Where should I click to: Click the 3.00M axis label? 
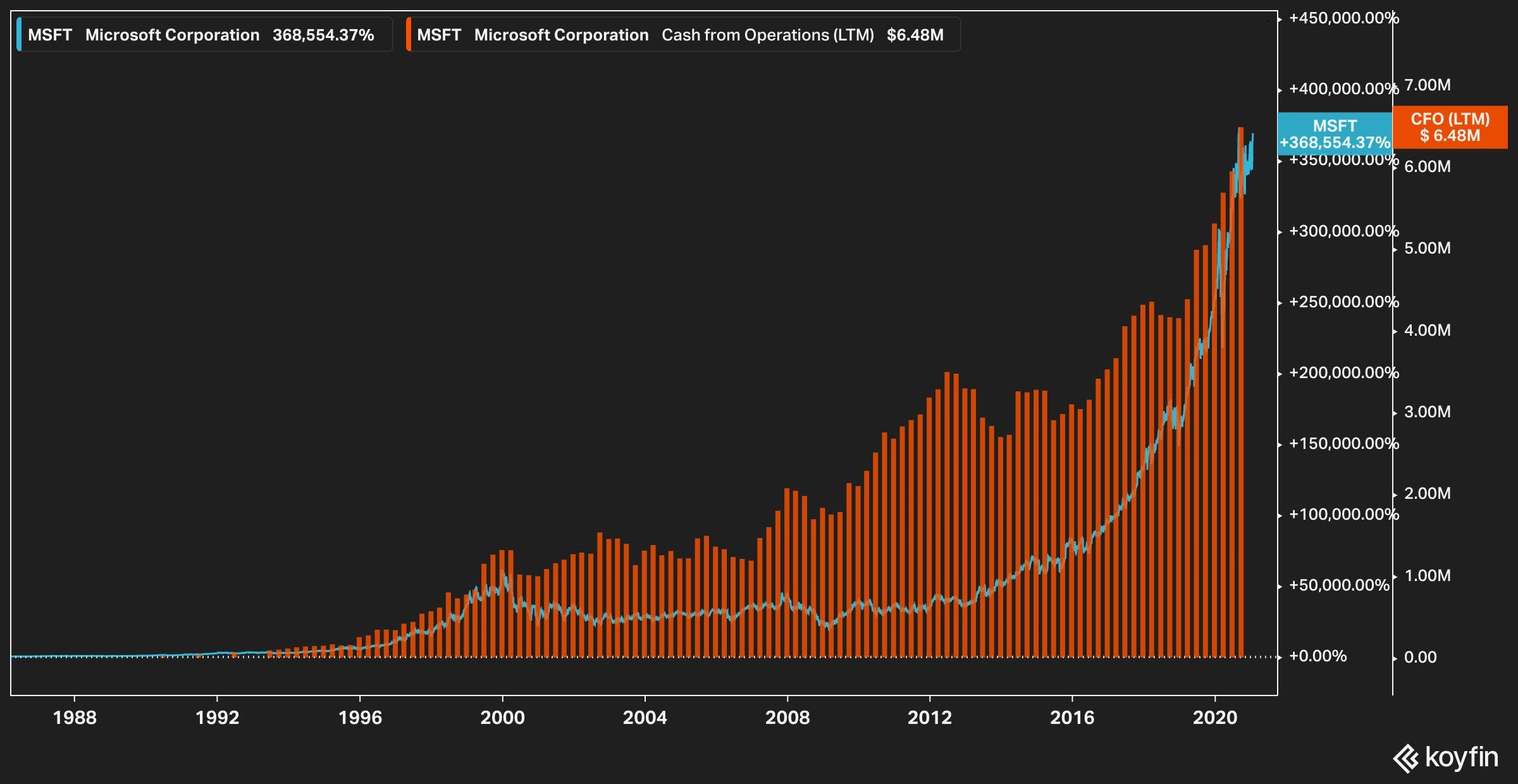tap(1428, 412)
